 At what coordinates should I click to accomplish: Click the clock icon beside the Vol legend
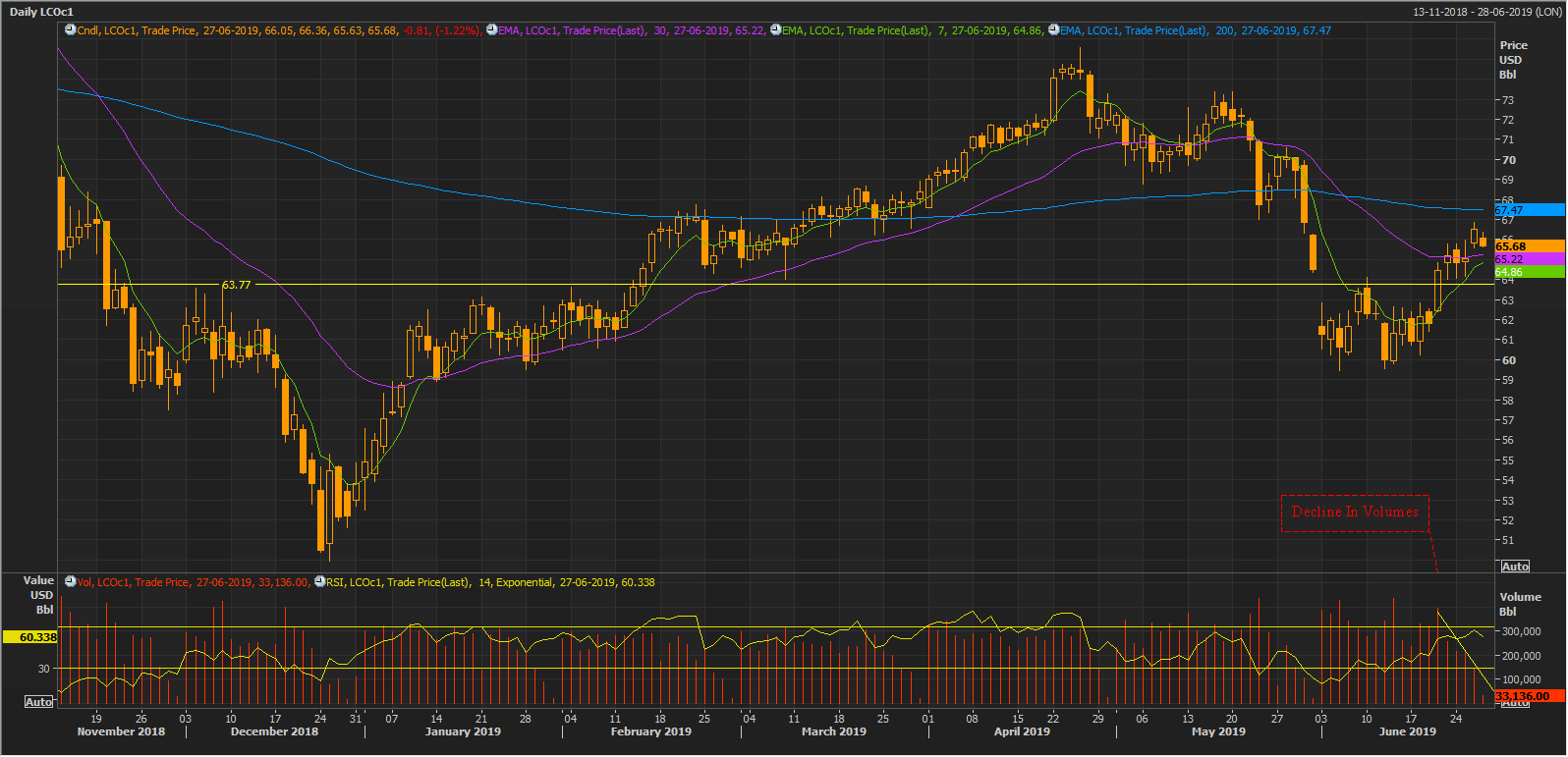click(x=71, y=582)
